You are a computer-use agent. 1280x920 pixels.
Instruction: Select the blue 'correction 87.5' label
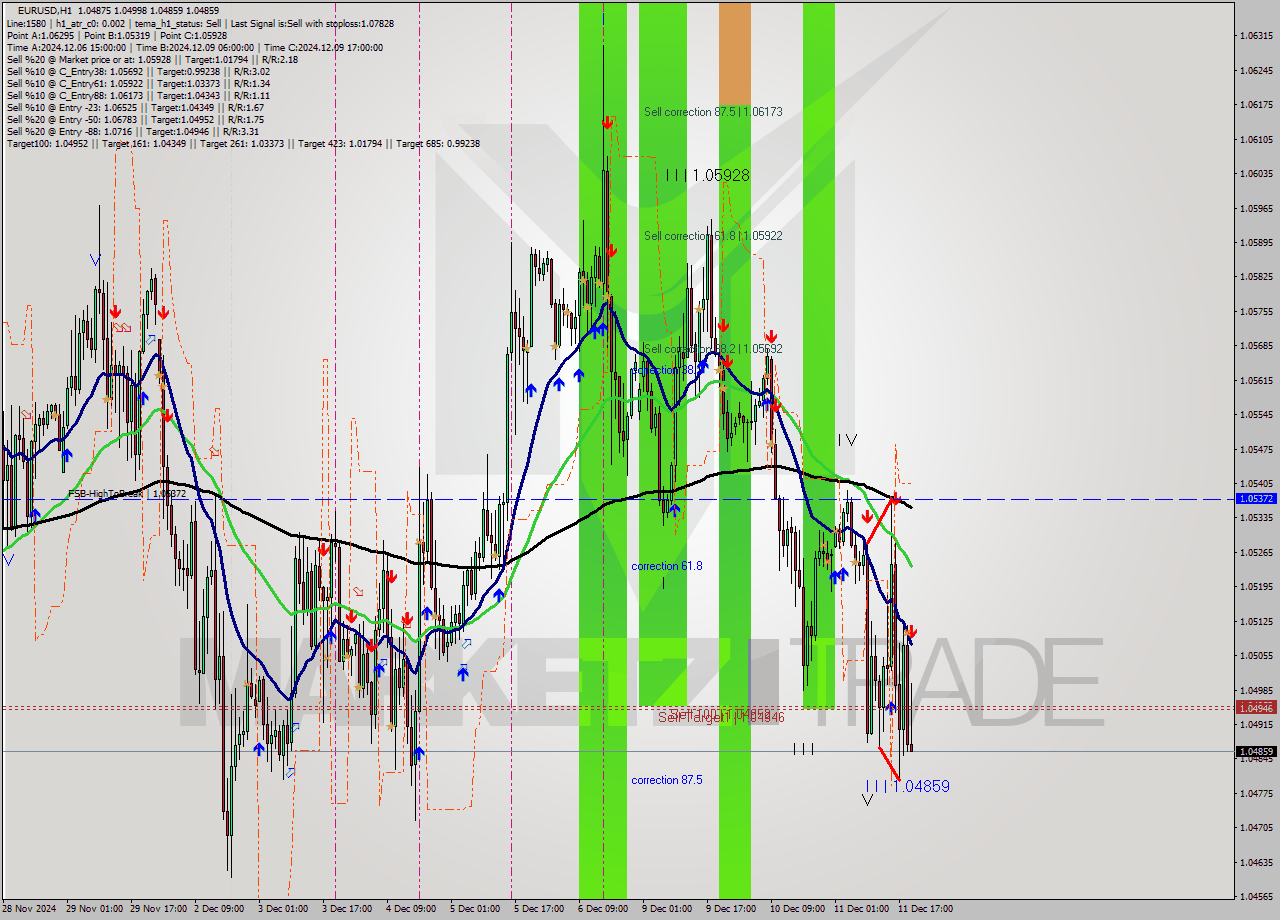tap(667, 780)
